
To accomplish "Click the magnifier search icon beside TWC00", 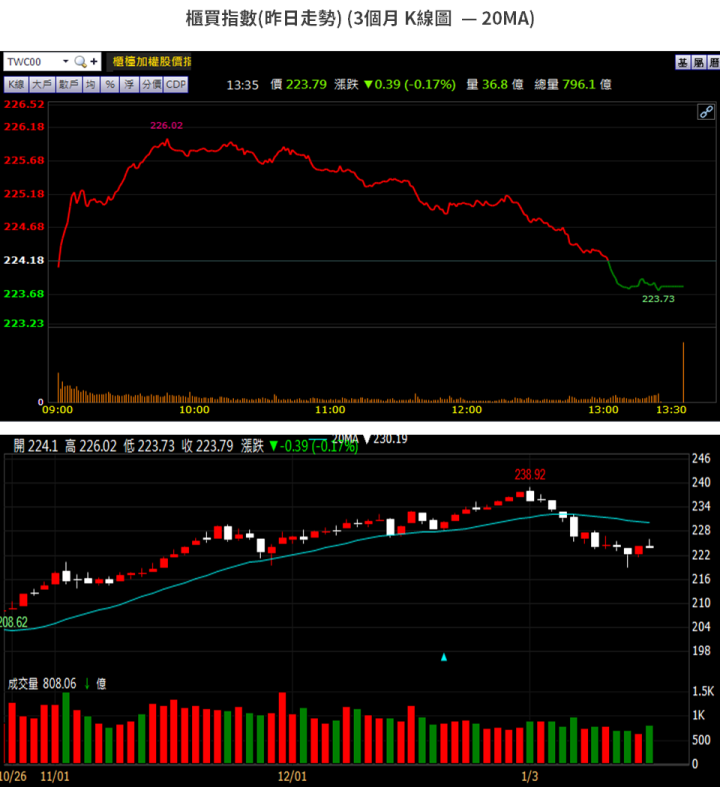I will point(80,62).
